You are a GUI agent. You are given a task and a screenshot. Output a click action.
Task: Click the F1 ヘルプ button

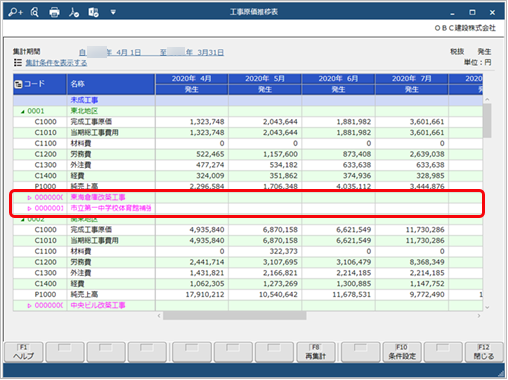point(24,352)
